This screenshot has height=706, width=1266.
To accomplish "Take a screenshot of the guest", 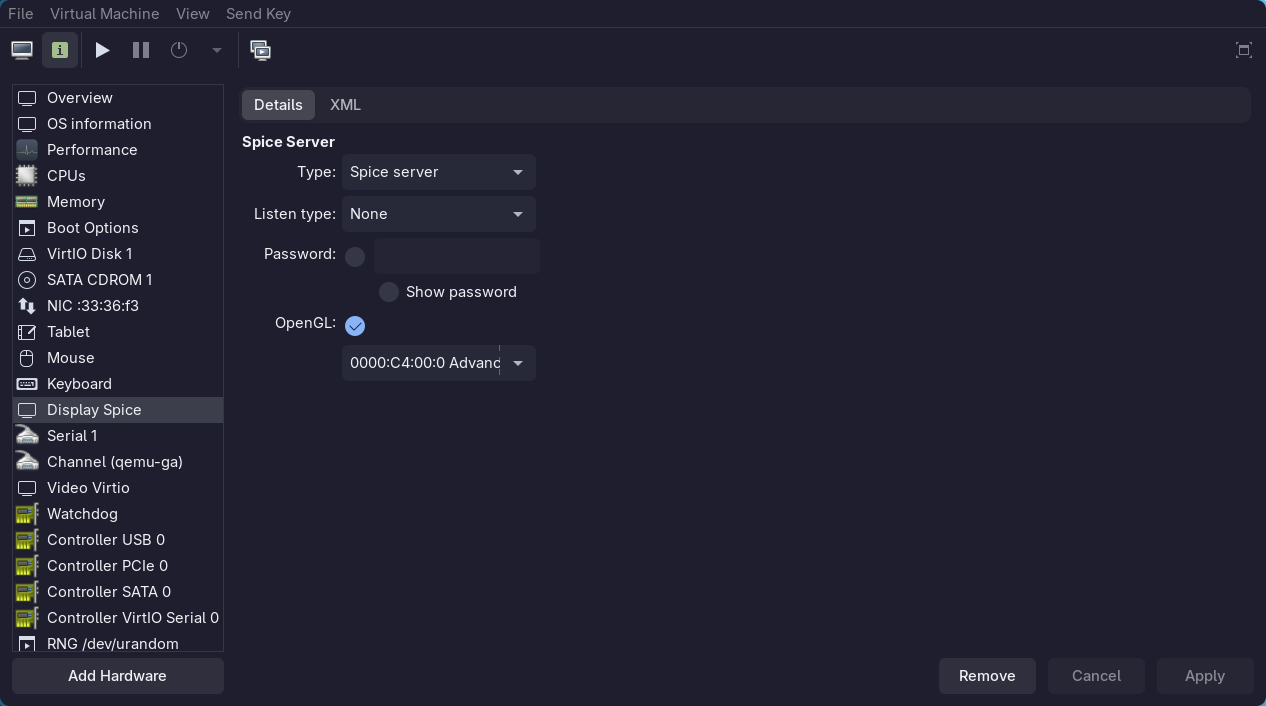I will pyautogui.click(x=260, y=49).
